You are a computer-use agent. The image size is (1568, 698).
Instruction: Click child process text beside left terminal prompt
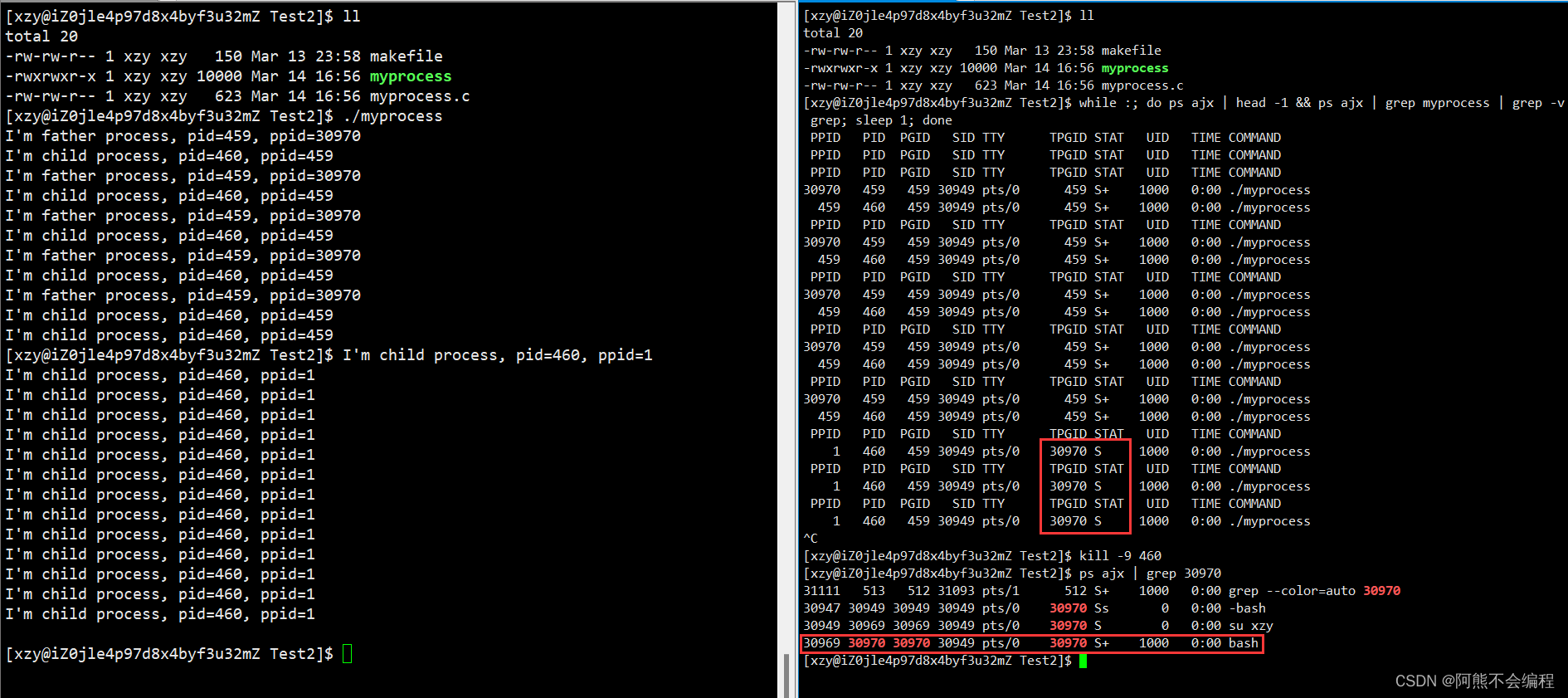click(498, 355)
